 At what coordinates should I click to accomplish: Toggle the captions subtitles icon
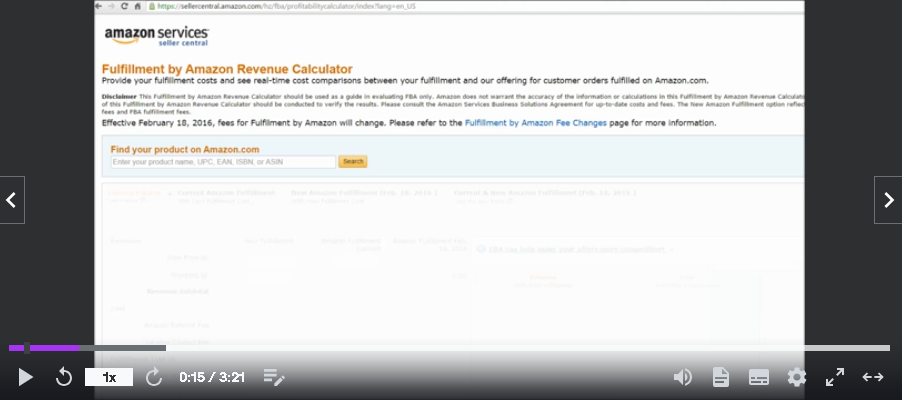[759, 377]
